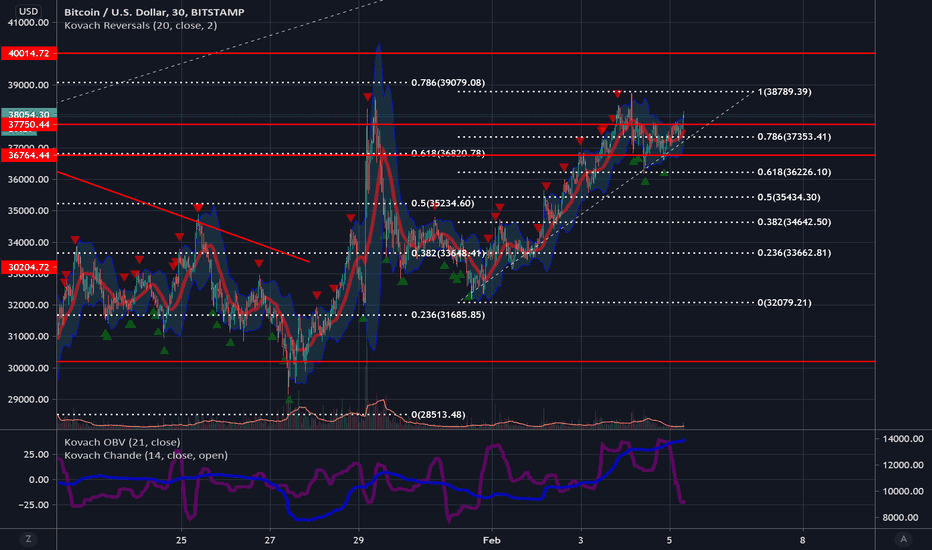The image size is (932, 550).
Task: Select the 0.382(33648.41) Fibonacci level label
Action: pos(448,253)
